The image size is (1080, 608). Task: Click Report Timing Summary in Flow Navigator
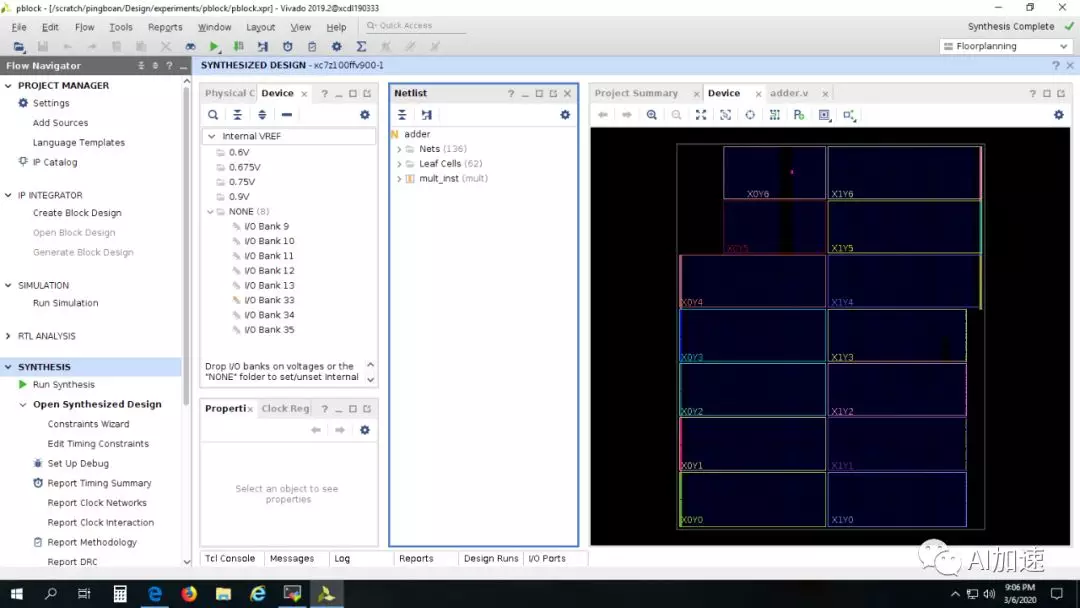(x=99, y=483)
